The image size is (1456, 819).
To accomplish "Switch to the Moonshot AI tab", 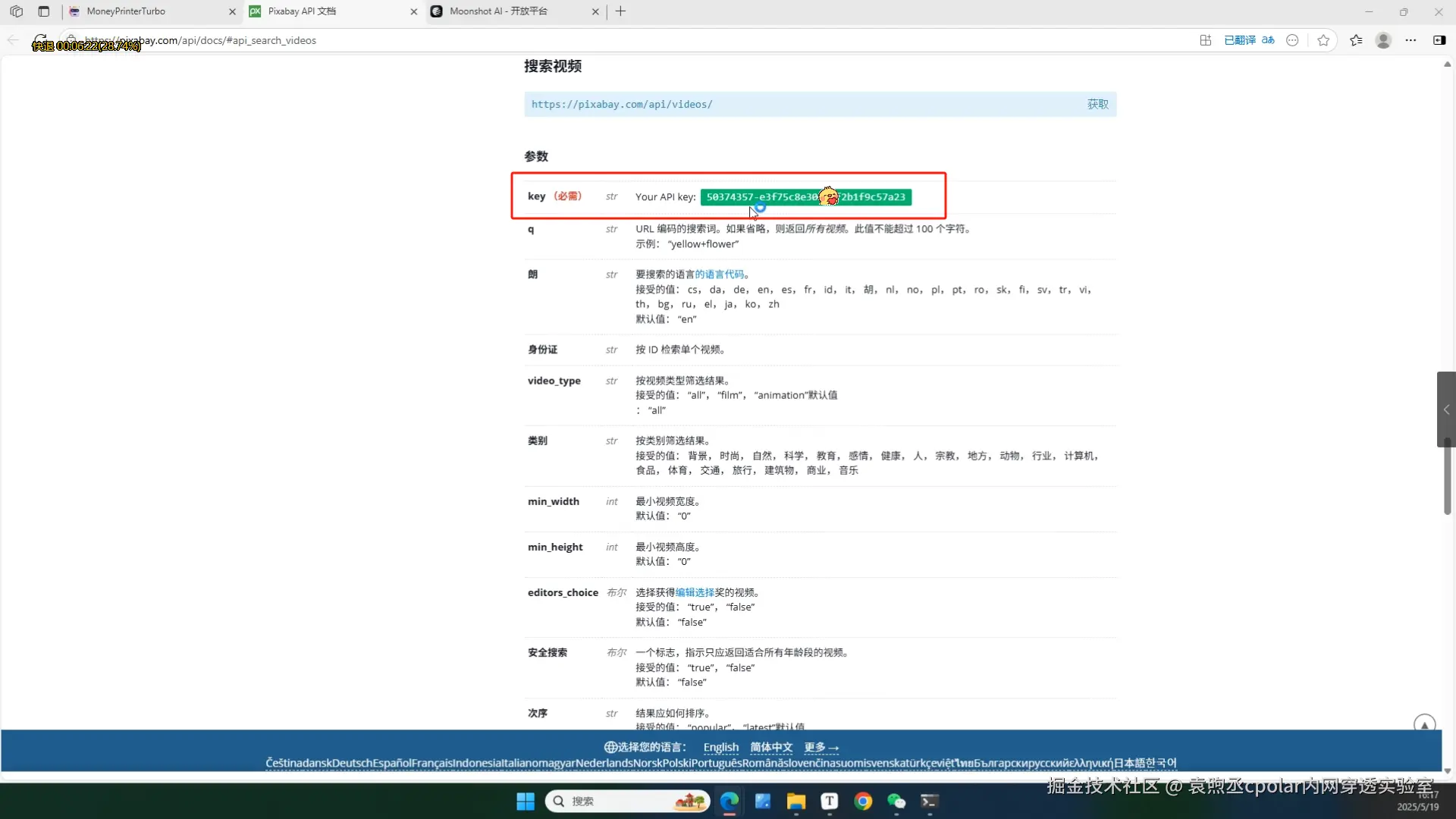I will 516,11.
